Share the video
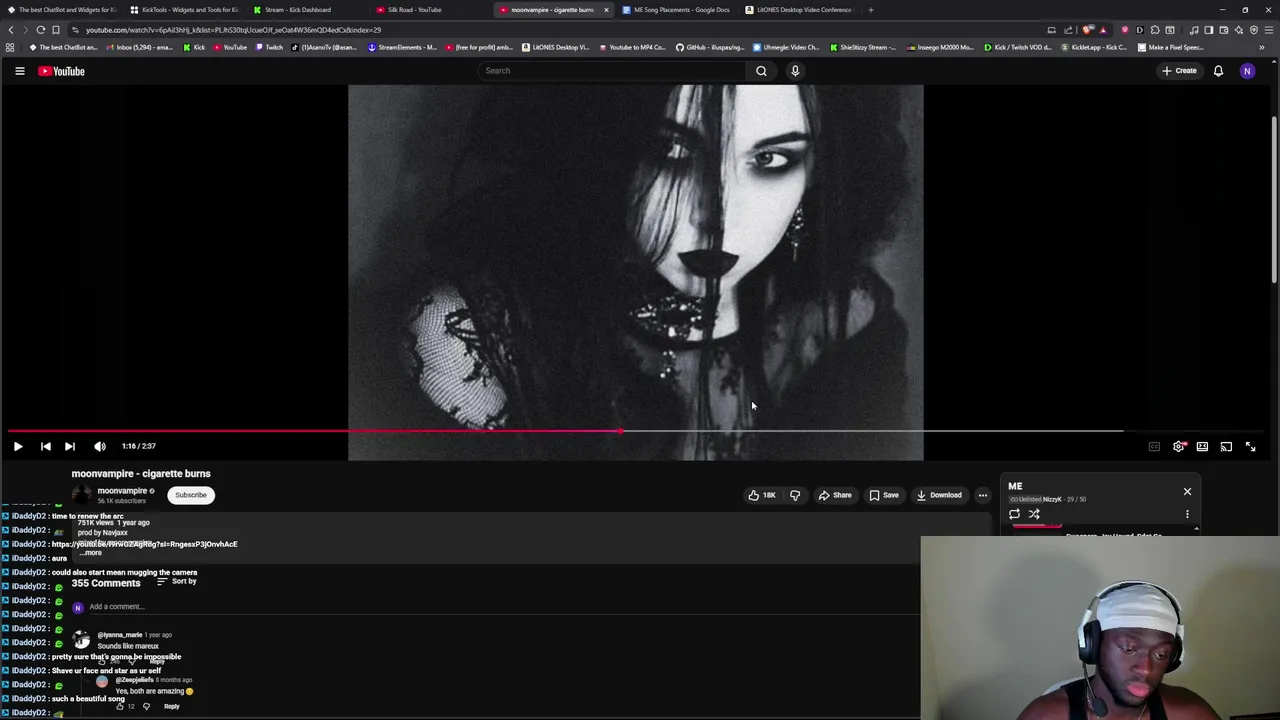 834,495
